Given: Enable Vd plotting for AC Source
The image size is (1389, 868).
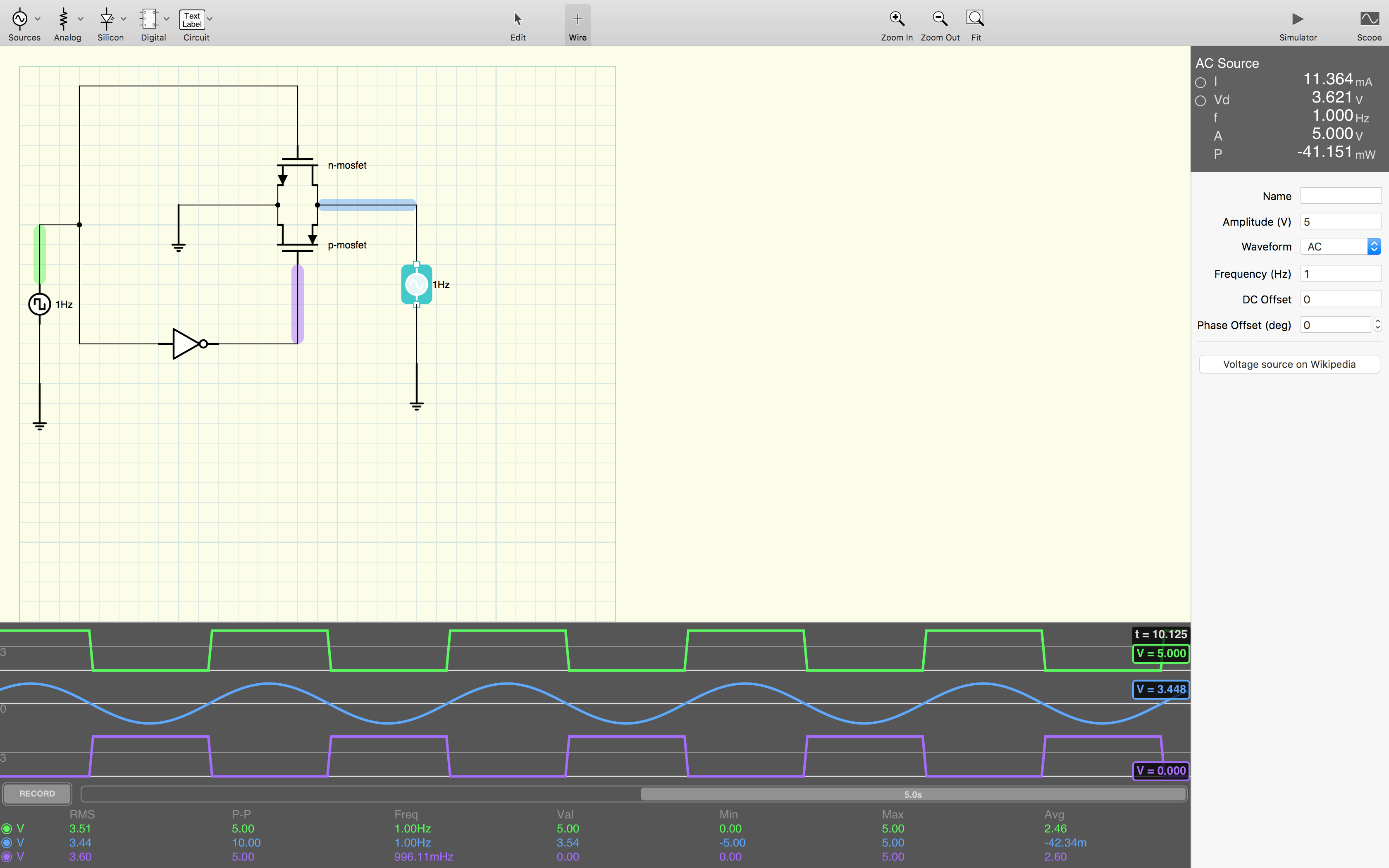Looking at the screenshot, I should 1201,100.
